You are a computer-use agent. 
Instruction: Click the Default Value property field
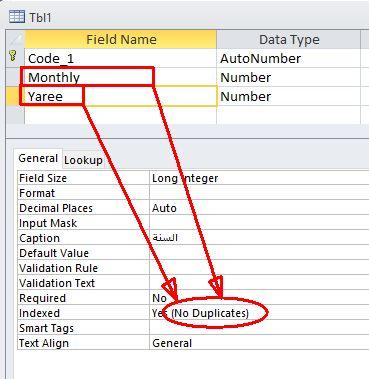pyautogui.click(x=259, y=253)
